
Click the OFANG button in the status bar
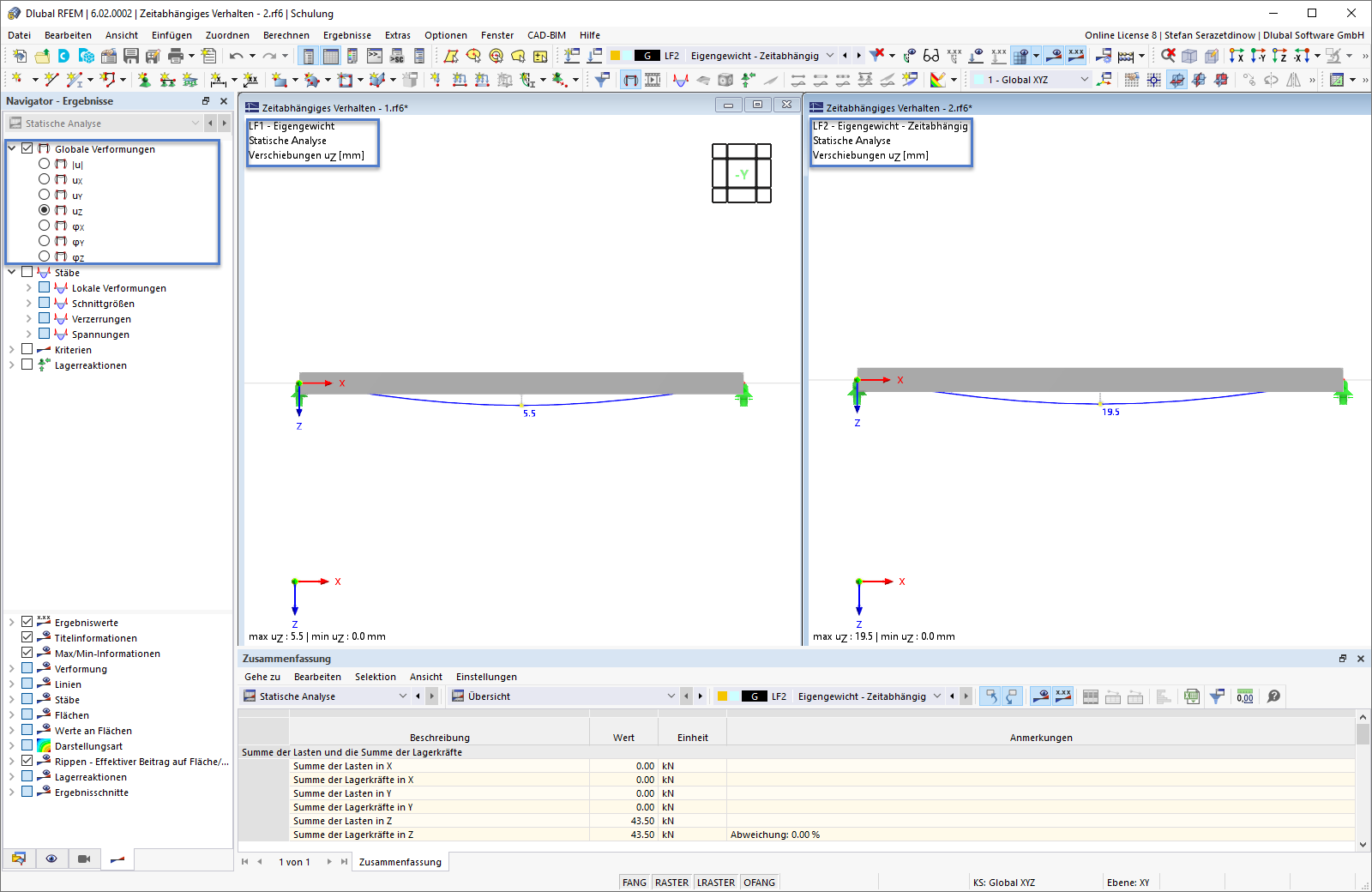pyautogui.click(x=759, y=882)
